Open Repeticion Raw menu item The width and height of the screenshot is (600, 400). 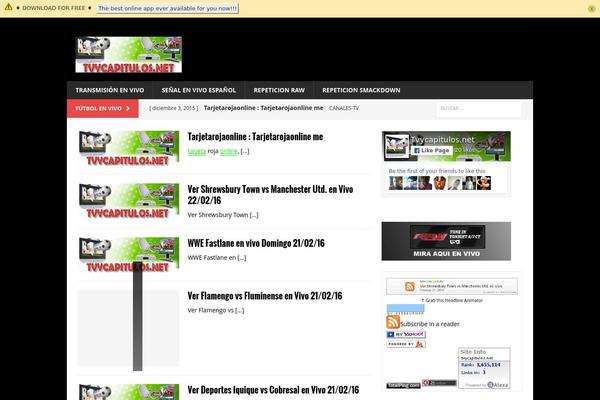279,90
